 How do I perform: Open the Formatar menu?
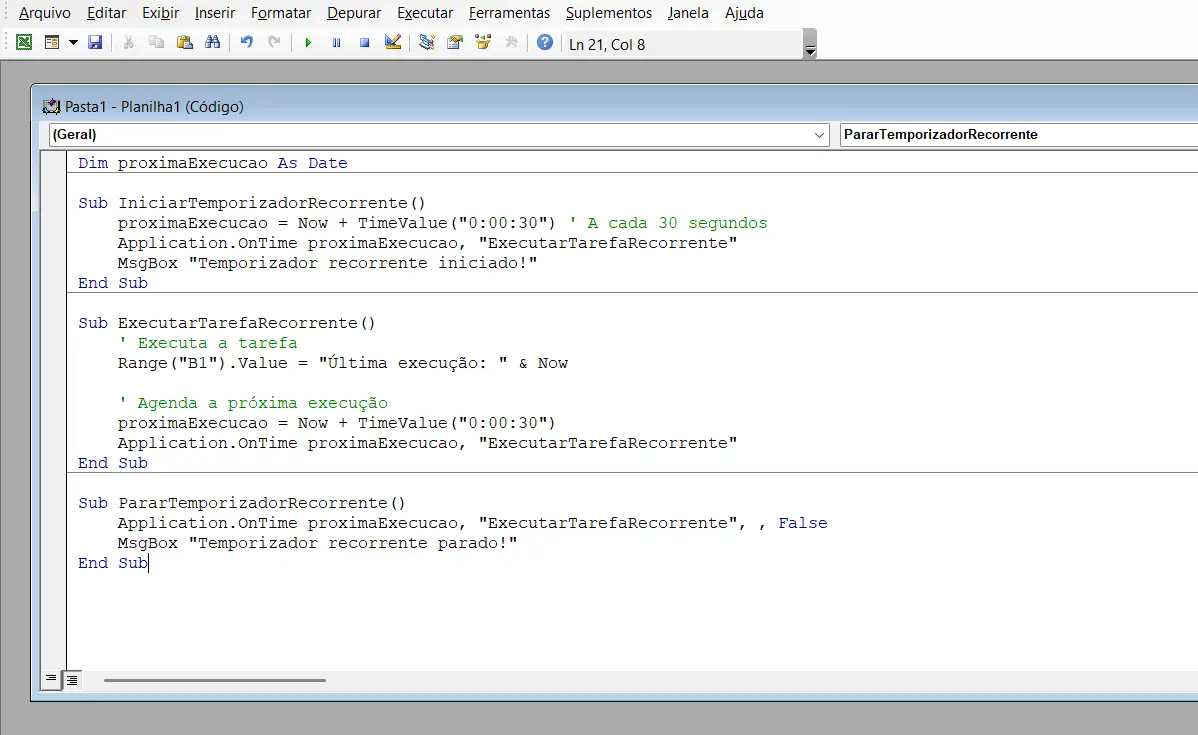281,13
